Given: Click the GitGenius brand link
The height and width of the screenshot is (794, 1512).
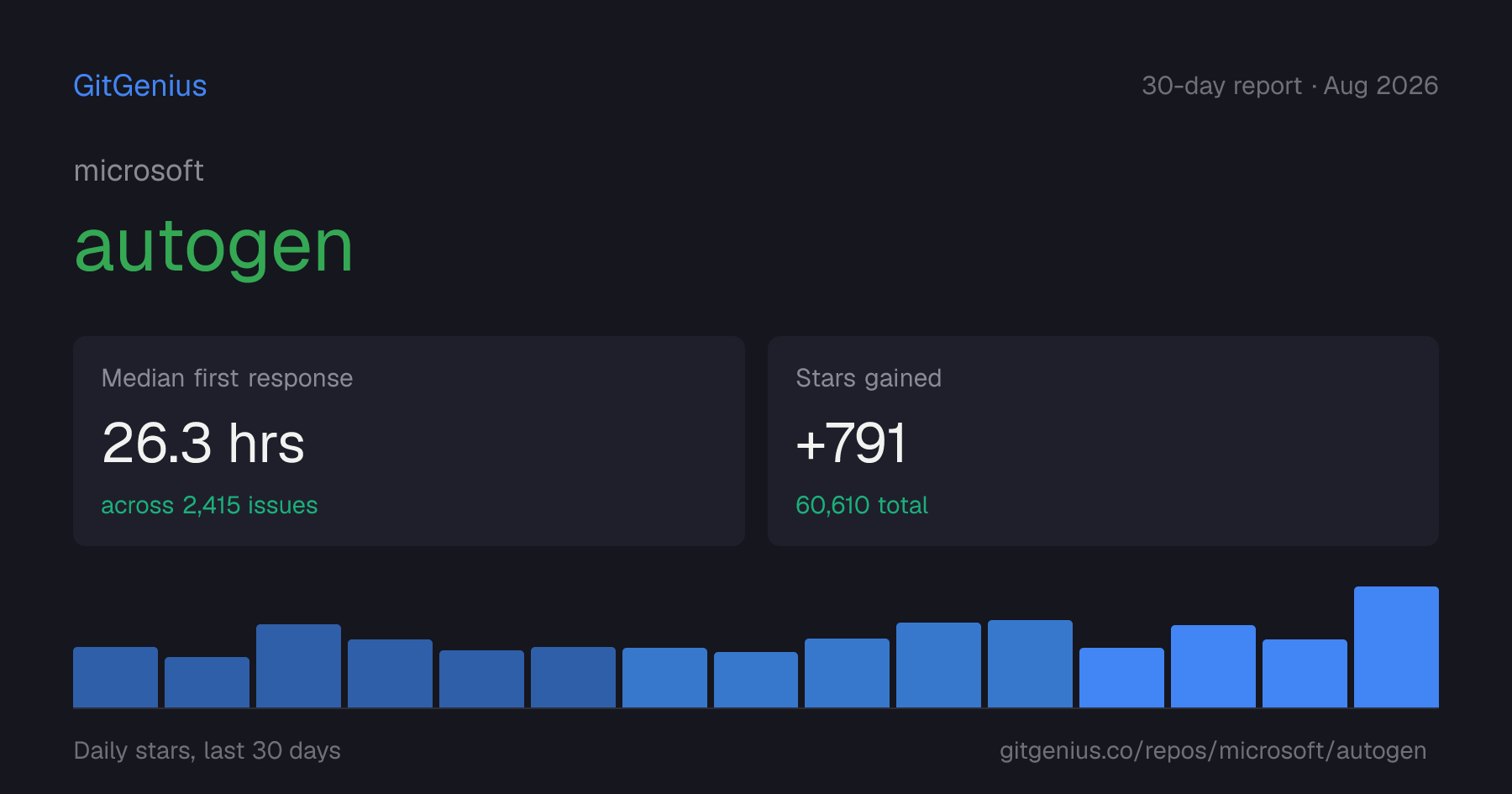Looking at the screenshot, I should (140, 86).
